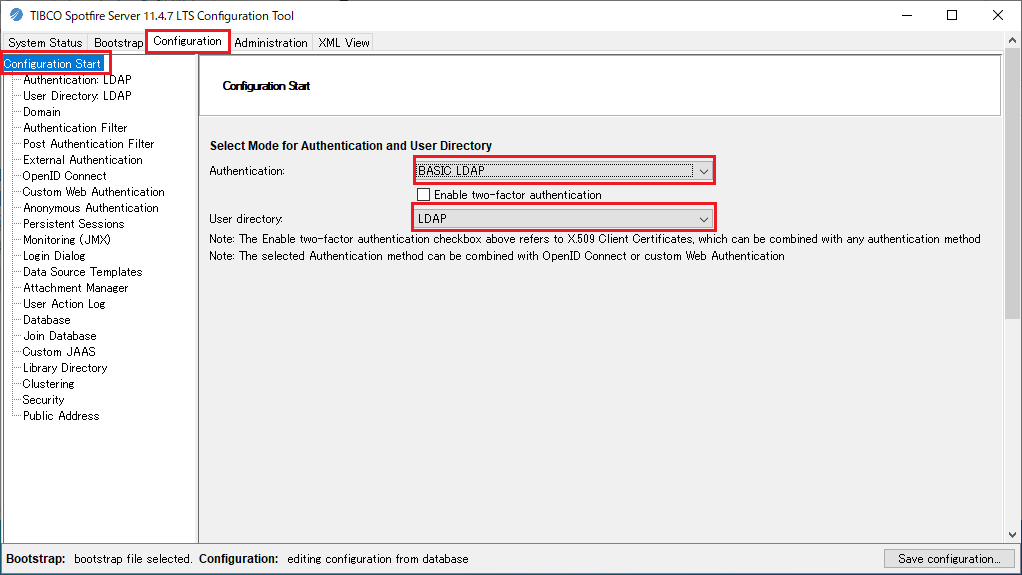Select the Configuration tab
Image resolution: width=1022 pixels, height=575 pixels.
tap(188, 41)
